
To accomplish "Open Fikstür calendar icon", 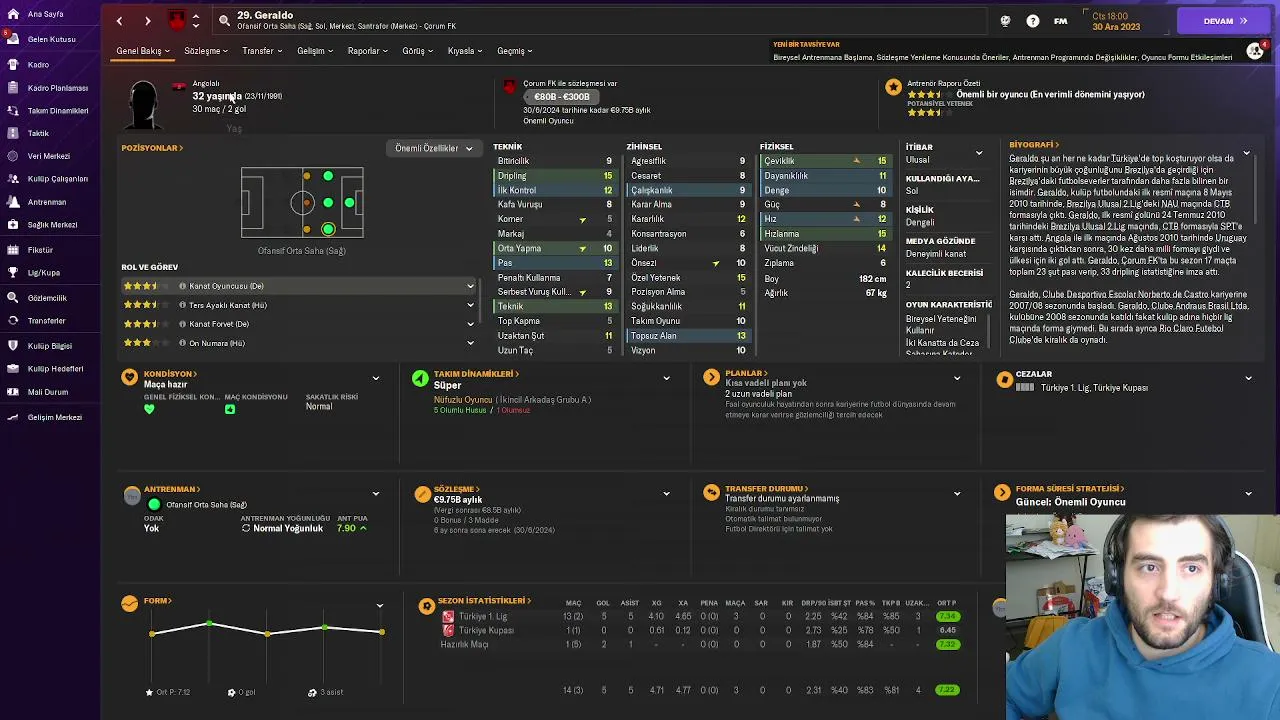I will click(x=12, y=250).
